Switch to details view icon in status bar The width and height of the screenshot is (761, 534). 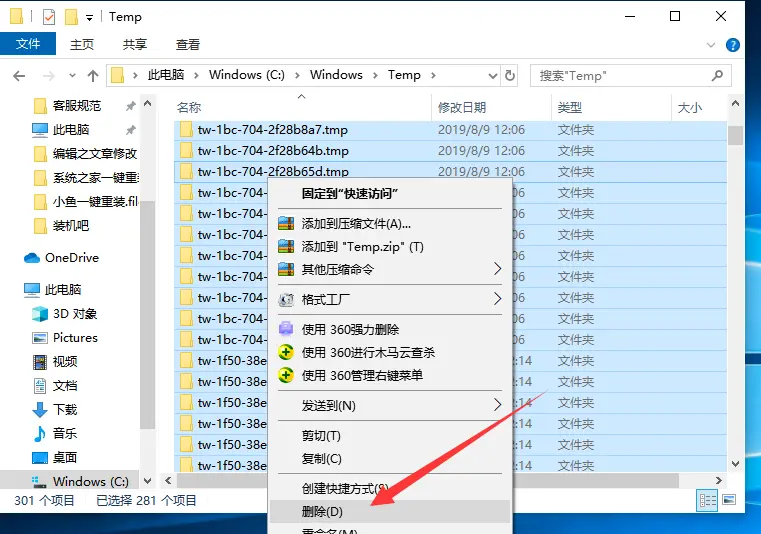coord(707,500)
